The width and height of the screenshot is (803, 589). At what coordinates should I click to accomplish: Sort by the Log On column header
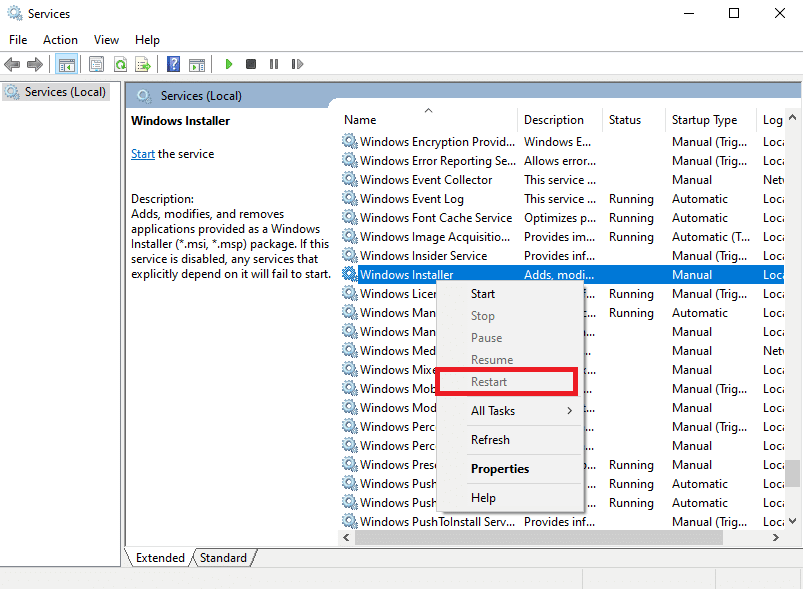[771, 120]
